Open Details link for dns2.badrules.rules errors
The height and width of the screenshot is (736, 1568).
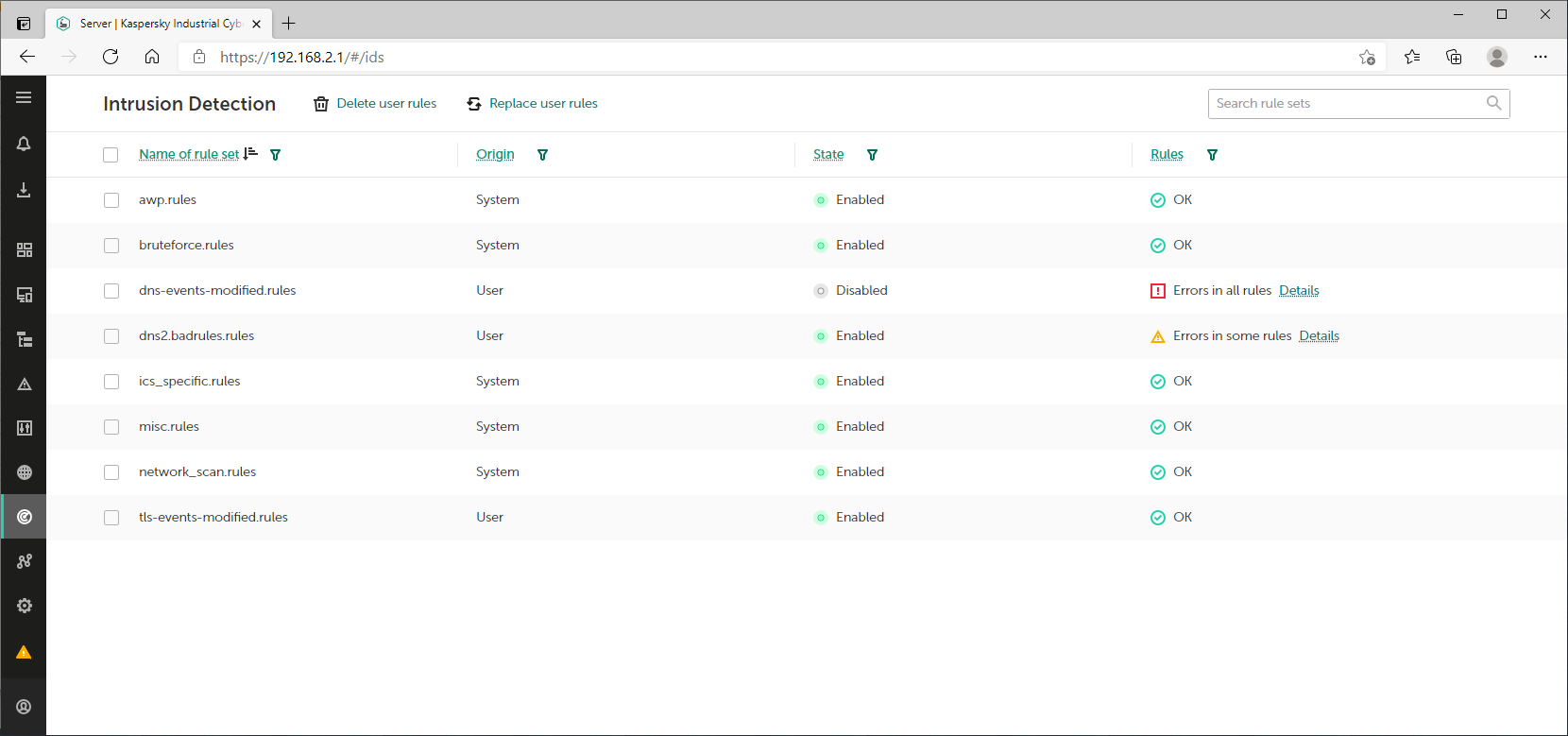pos(1319,336)
